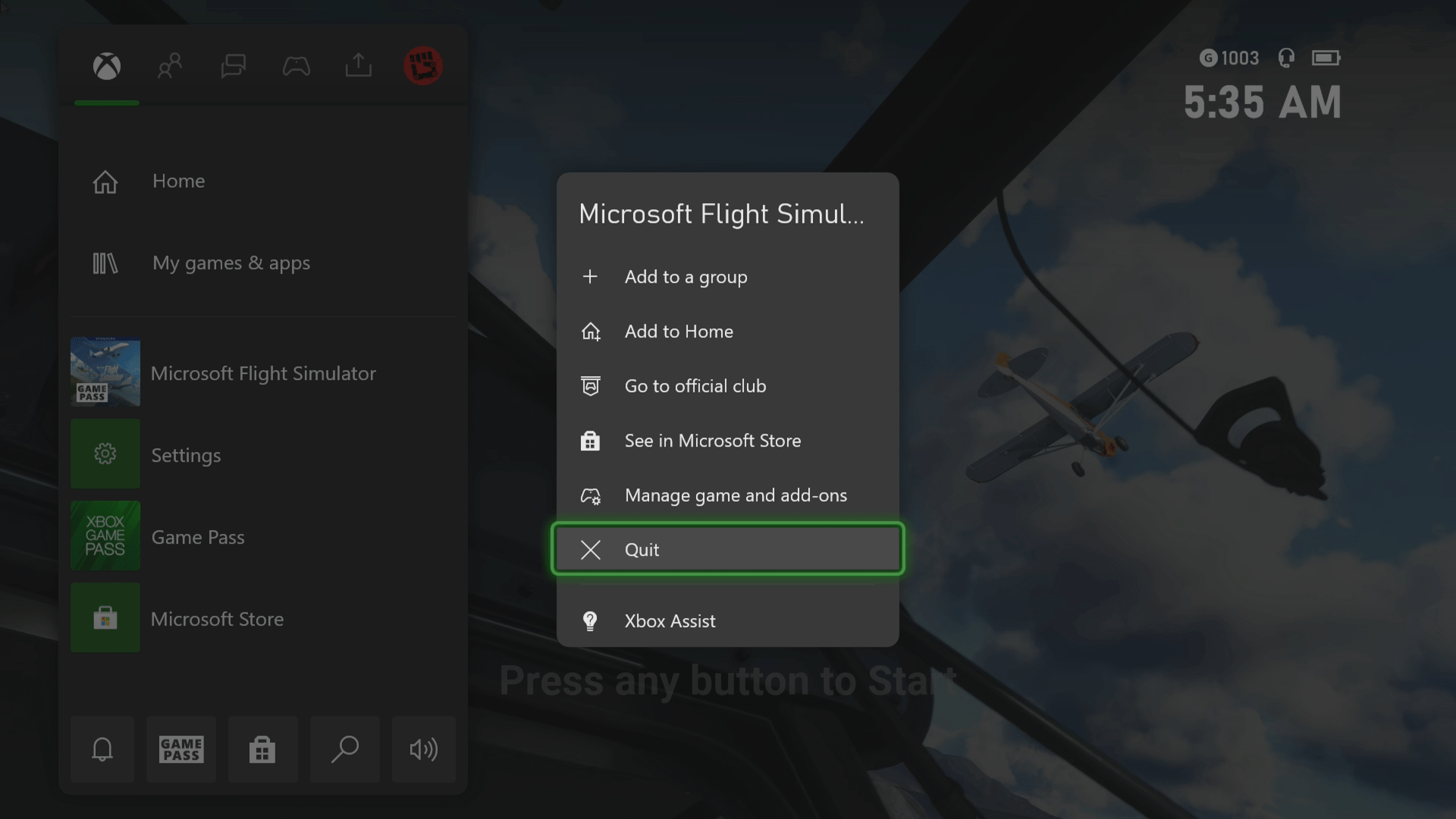Open the Settings gear entry
Viewport: 1456px width, 819px height.
tap(186, 454)
